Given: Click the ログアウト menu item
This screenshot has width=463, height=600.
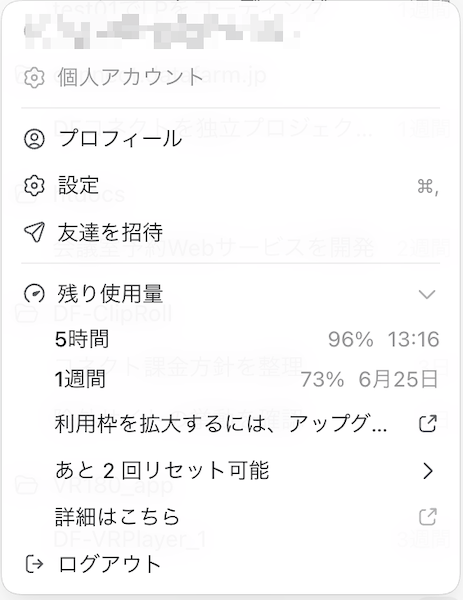Looking at the screenshot, I should click(231, 564).
